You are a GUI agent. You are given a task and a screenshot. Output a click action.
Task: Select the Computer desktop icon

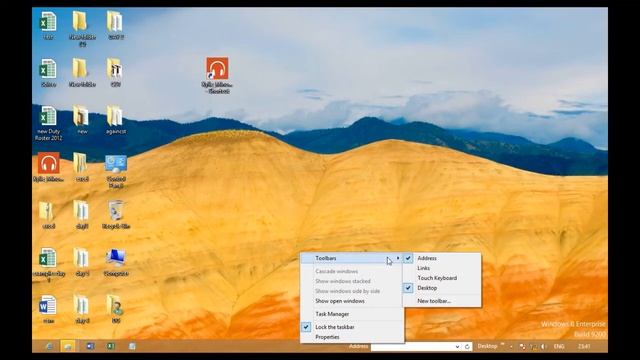click(116, 258)
